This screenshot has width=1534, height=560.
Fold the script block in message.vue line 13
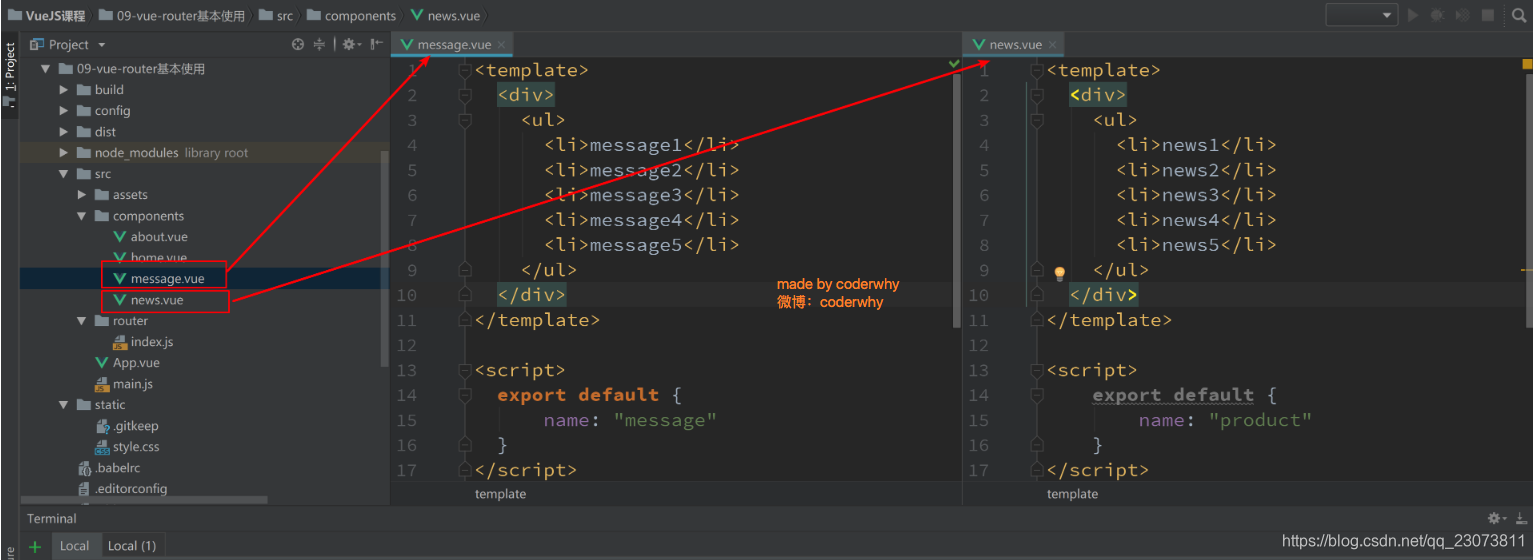coord(464,370)
